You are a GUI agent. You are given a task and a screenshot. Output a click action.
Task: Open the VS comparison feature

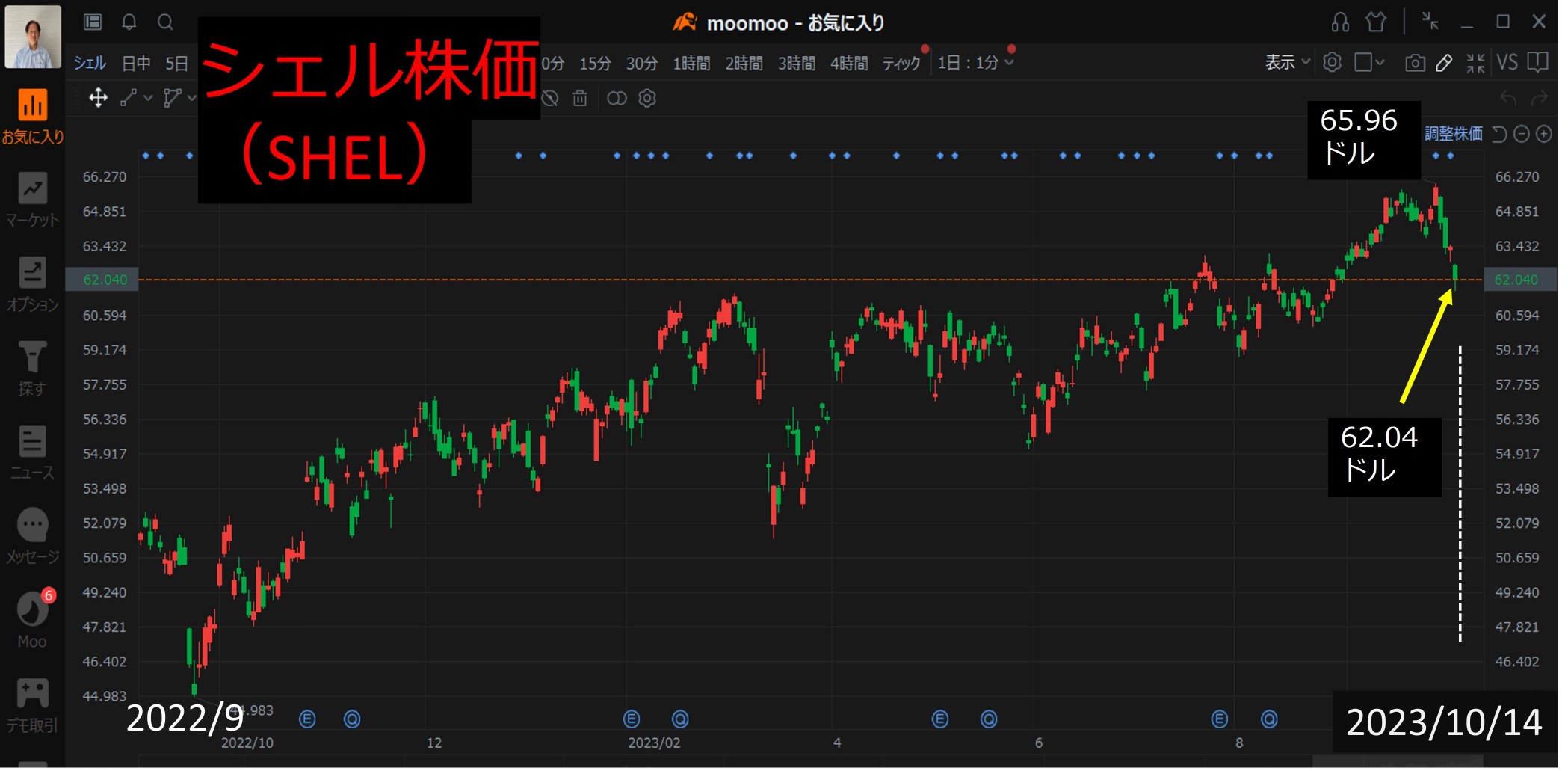[x=1507, y=62]
